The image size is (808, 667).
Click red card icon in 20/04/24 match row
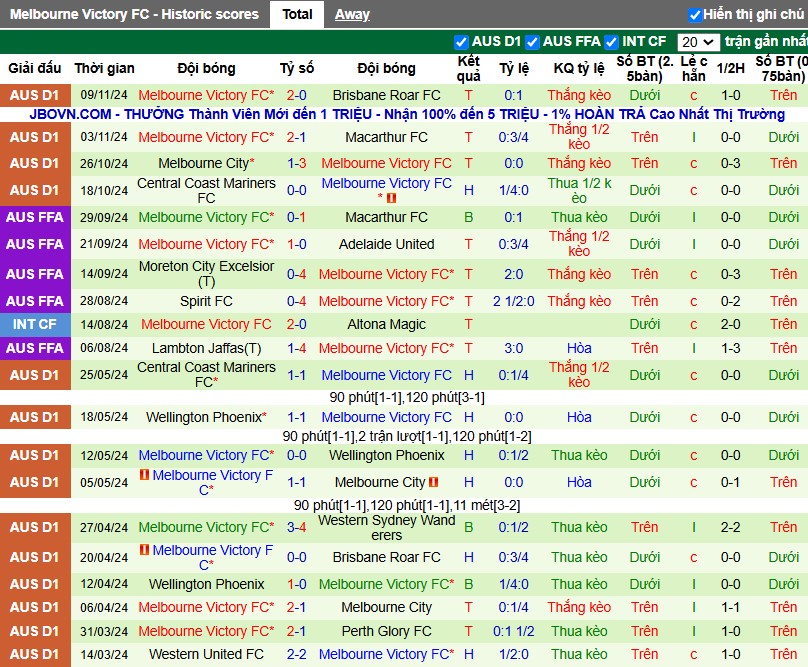144,549
